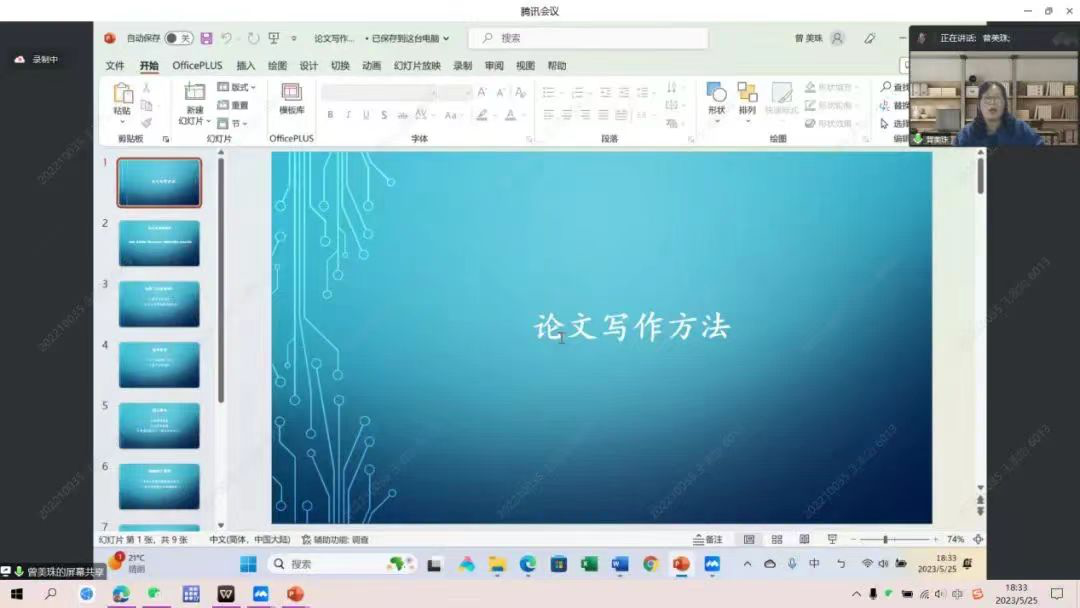Open the file name save-location dropdown
1080x608 pixels.
(x=410, y=38)
